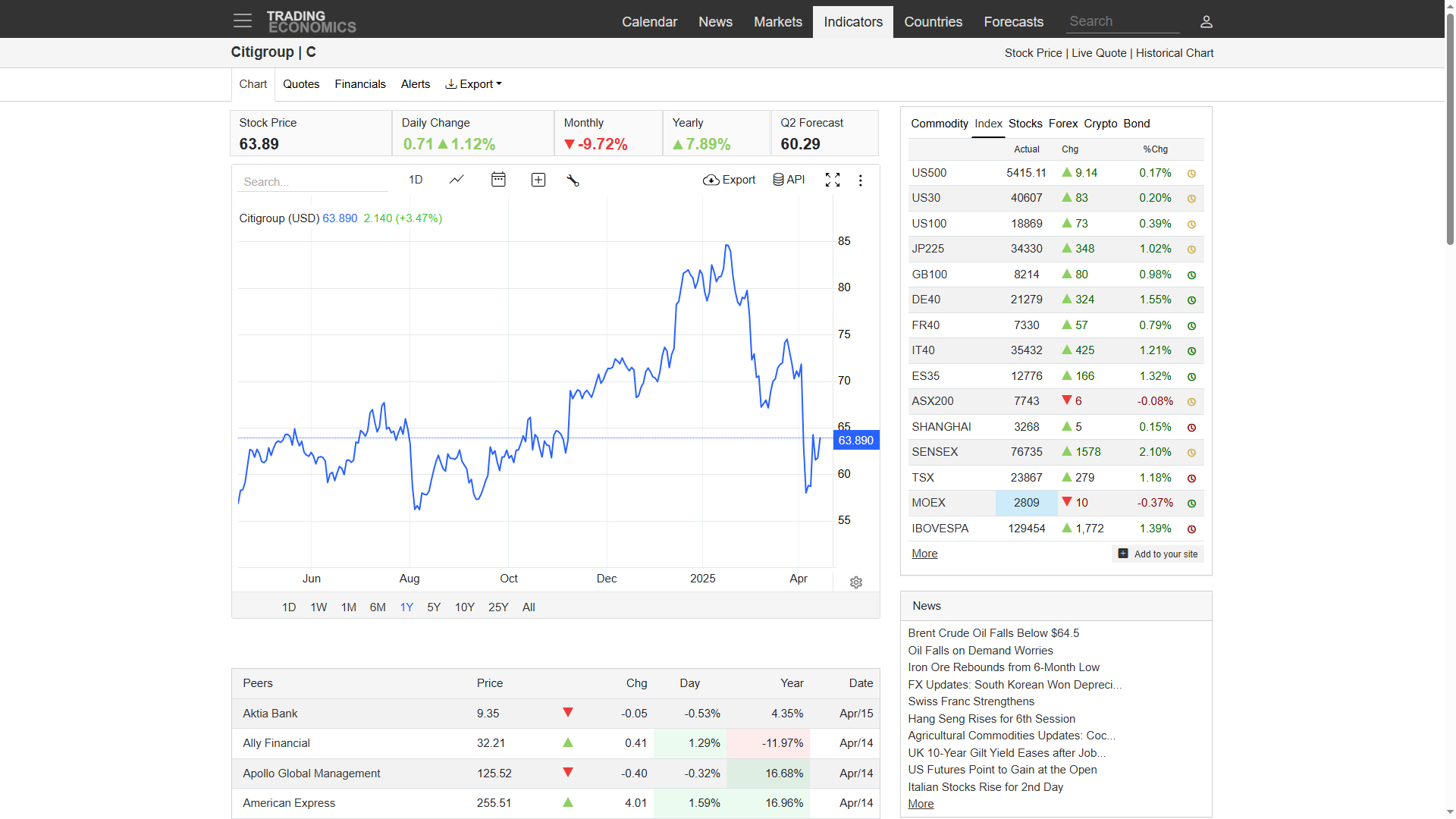
Task: Click the chart cloud Export button
Action: click(x=730, y=180)
